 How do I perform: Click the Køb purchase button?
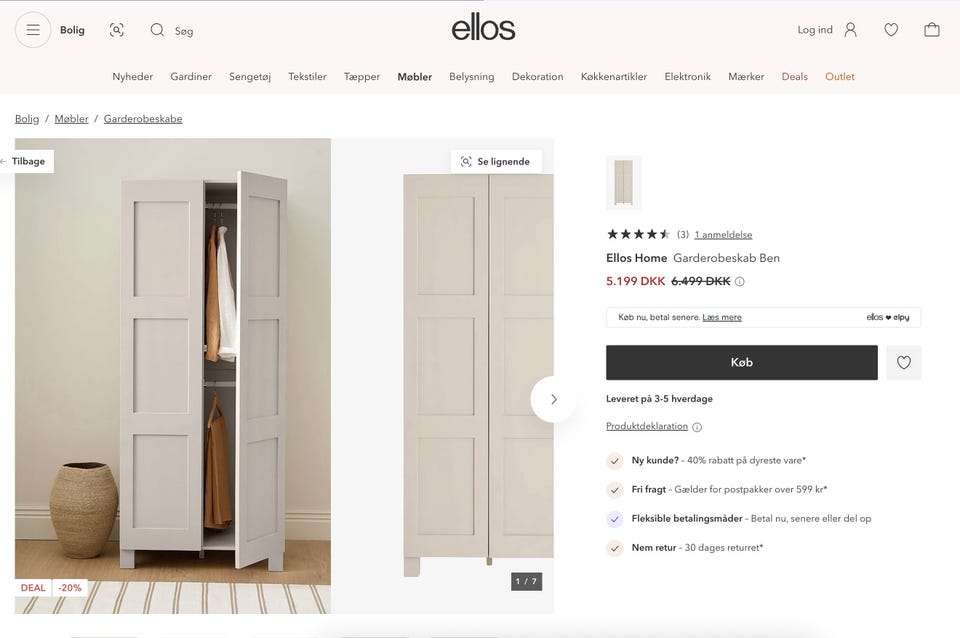click(x=741, y=362)
